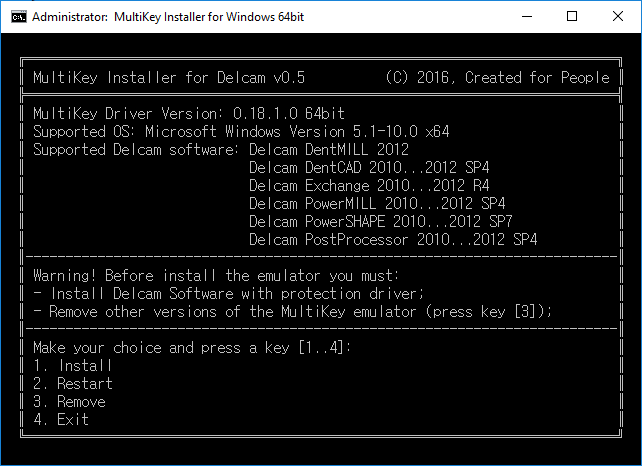Image resolution: width=642 pixels, height=466 pixels.
Task: Click the 'Supported OS: Microsoft Windows Version' line
Action: tap(241, 131)
